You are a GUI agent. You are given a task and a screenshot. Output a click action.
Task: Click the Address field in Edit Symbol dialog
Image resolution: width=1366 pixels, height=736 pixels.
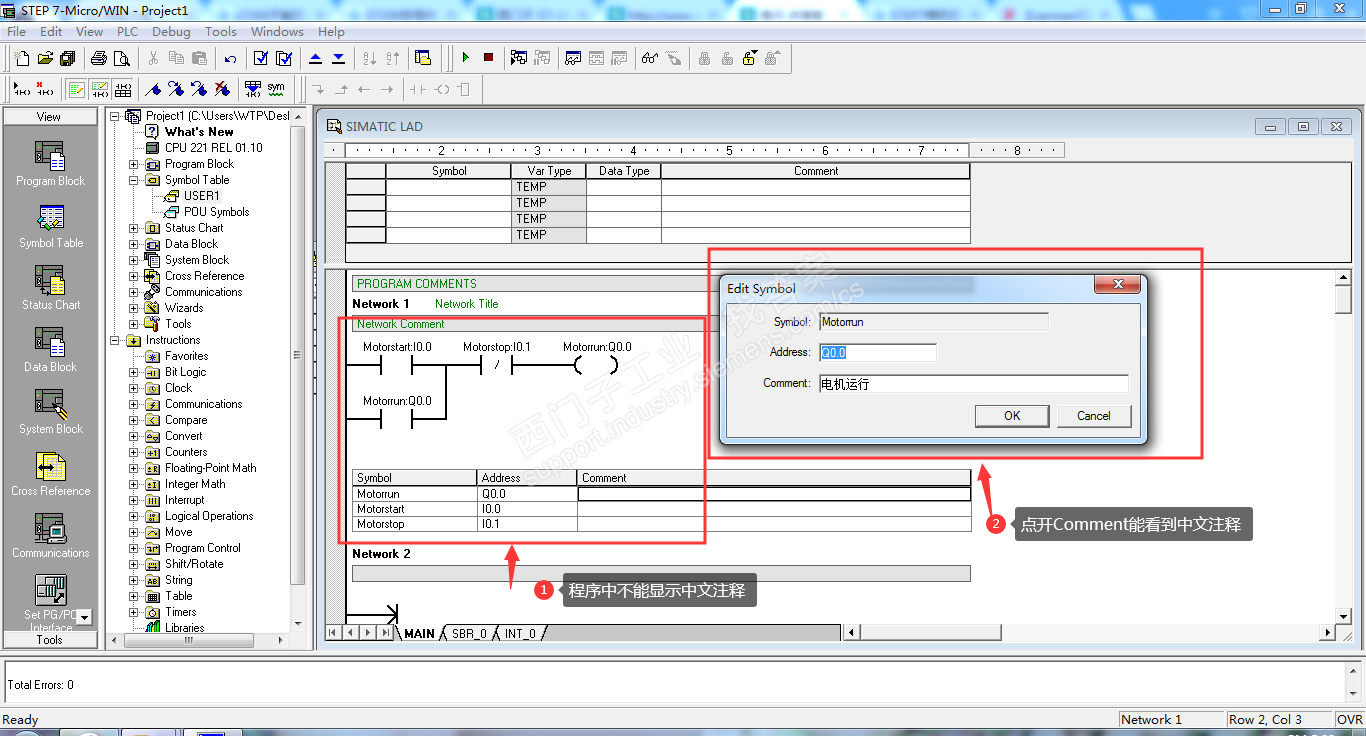click(x=877, y=352)
